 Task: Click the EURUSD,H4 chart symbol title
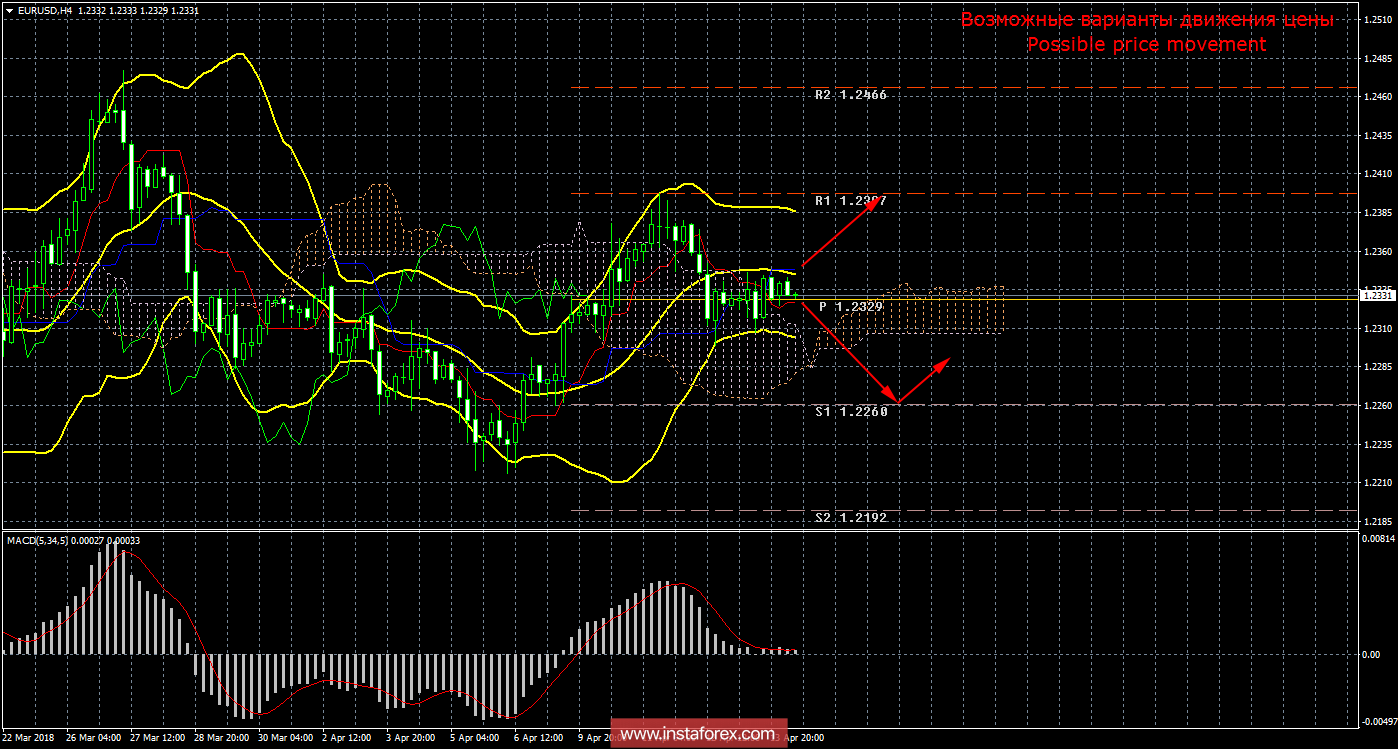[x=46, y=10]
